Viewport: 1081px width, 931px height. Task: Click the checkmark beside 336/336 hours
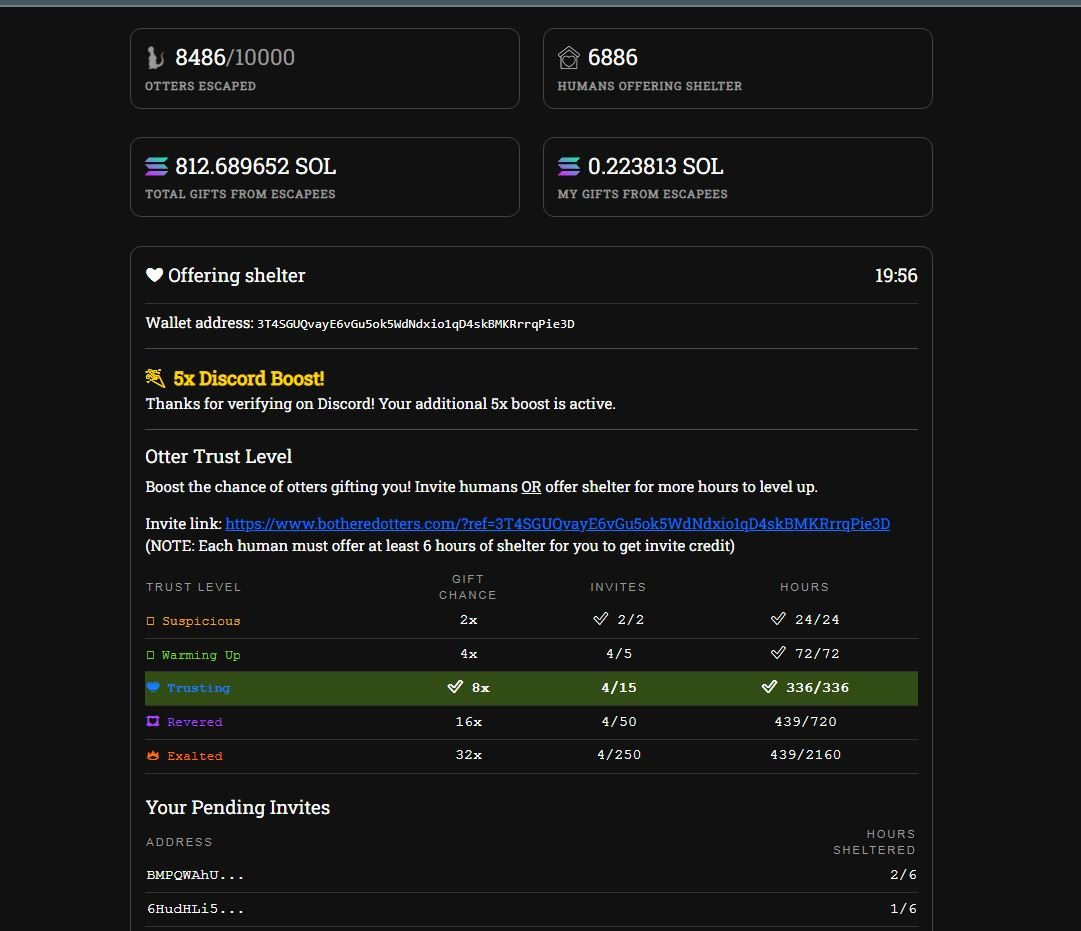[769, 687]
